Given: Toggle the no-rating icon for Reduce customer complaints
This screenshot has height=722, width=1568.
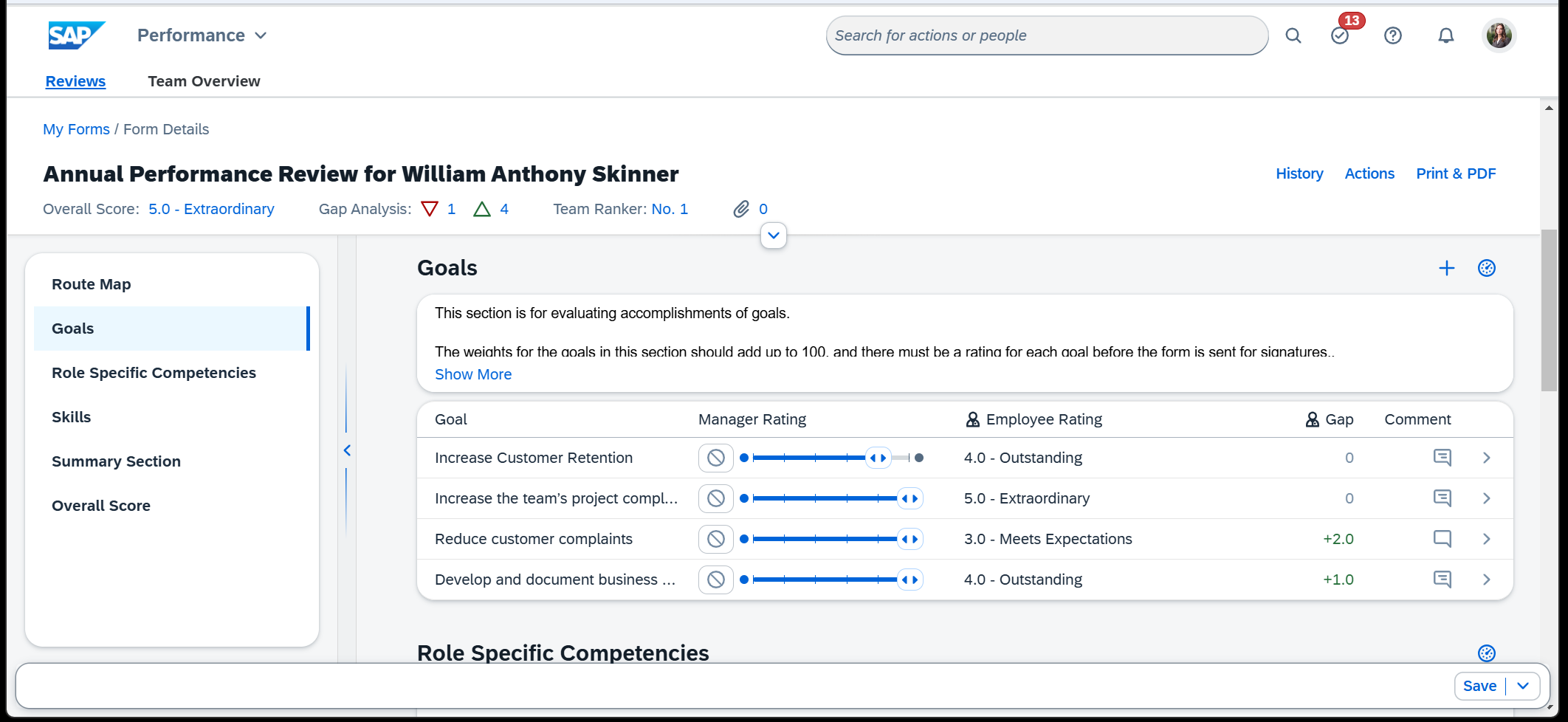Looking at the screenshot, I should [x=715, y=539].
